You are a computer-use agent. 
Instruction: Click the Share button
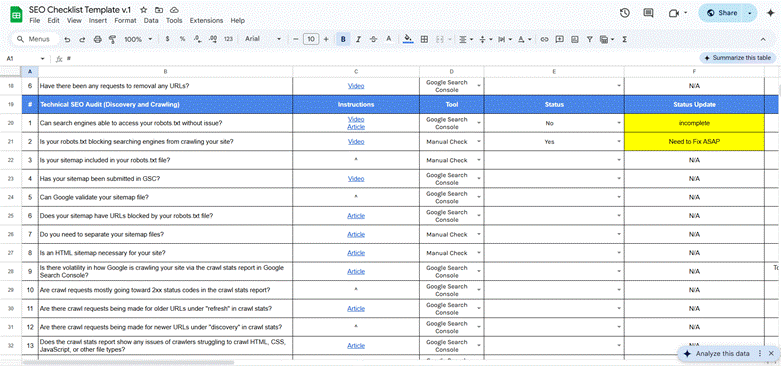coord(722,13)
